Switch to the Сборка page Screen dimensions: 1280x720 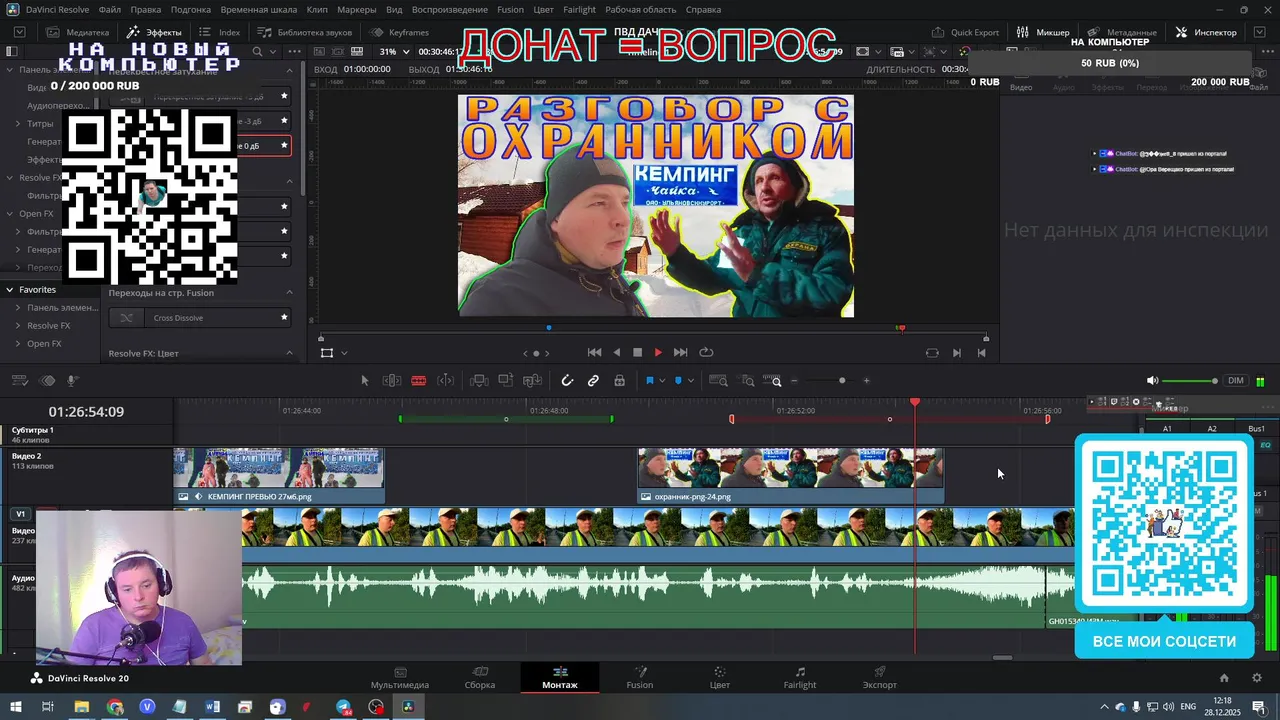click(x=480, y=677)
